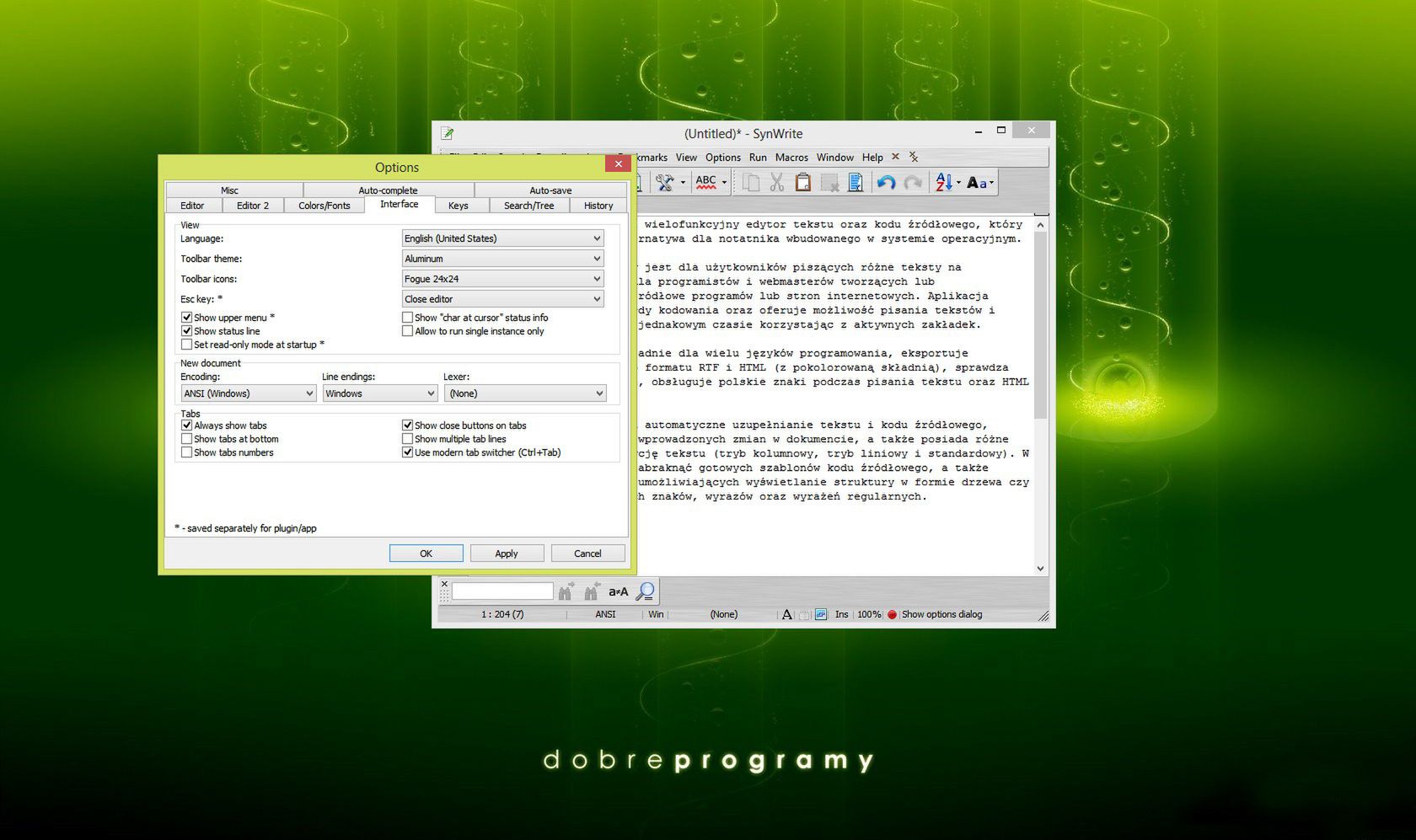Expand the dropdown arrow next to ABC icon
The width and height of the screenshot is (1416, 840).
click(x=724, y=182)
